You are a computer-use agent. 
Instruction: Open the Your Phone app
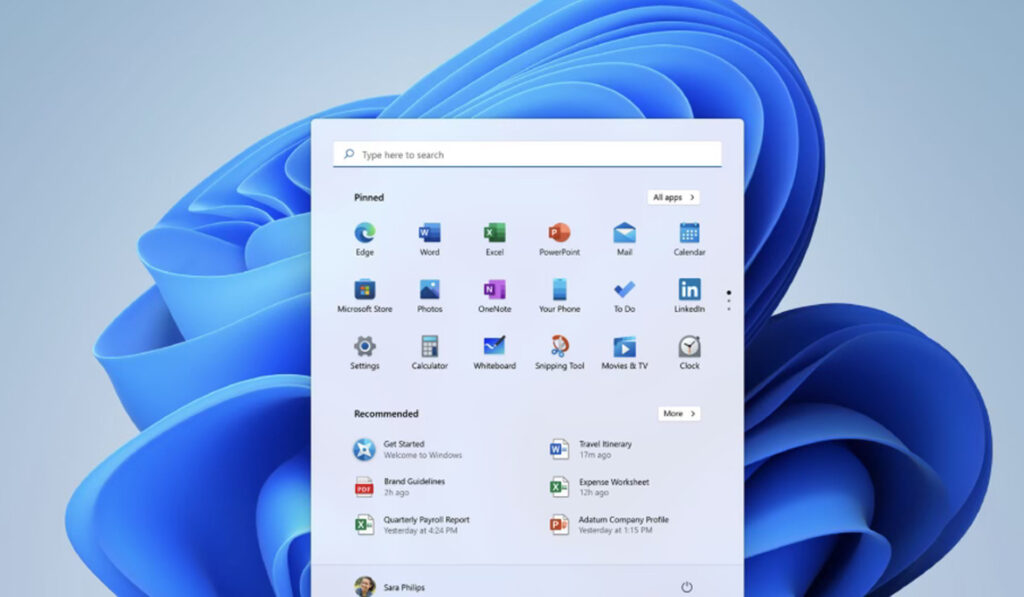coord(559,296)
